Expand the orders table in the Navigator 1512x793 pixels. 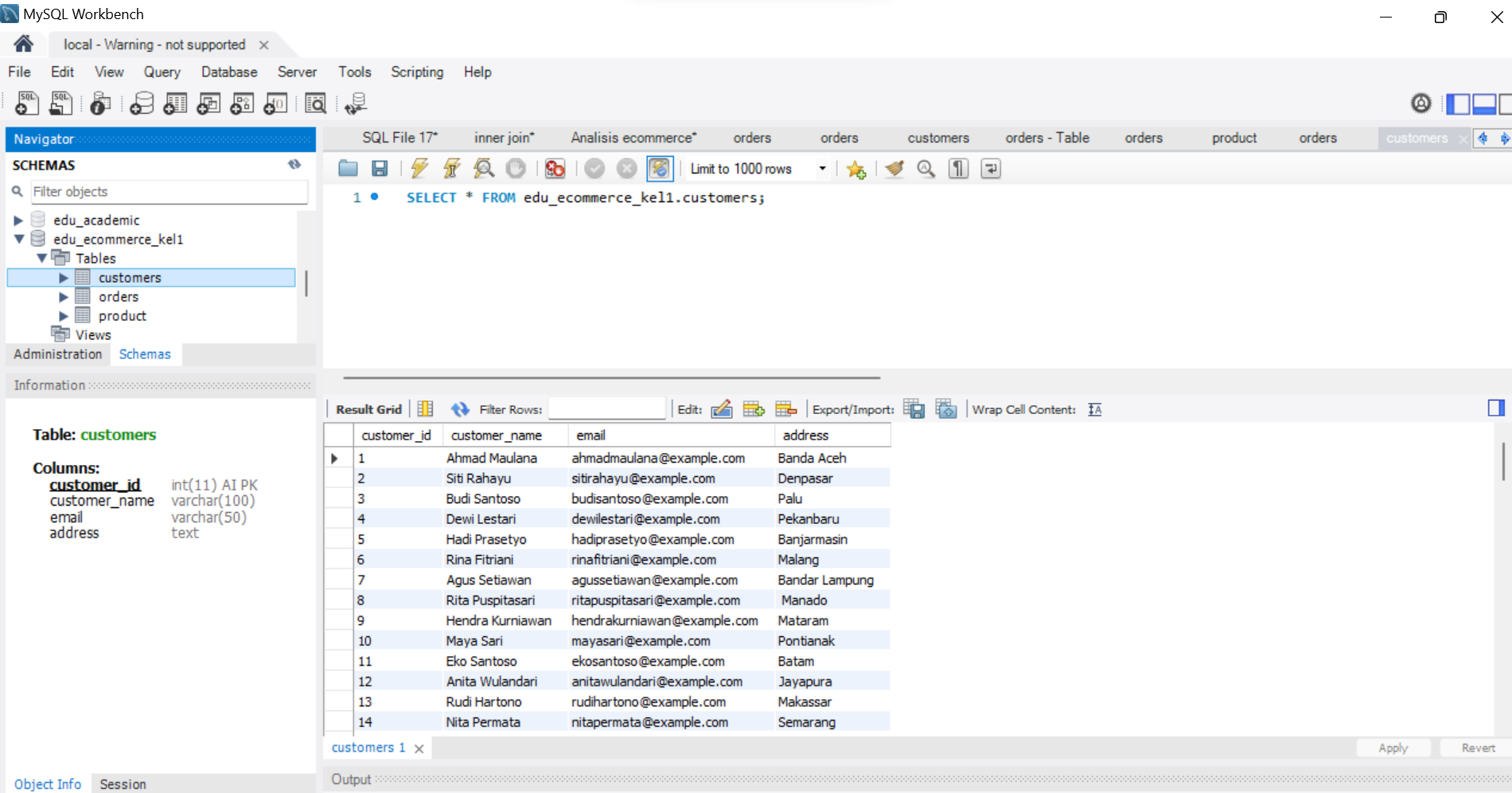(64, 295)
